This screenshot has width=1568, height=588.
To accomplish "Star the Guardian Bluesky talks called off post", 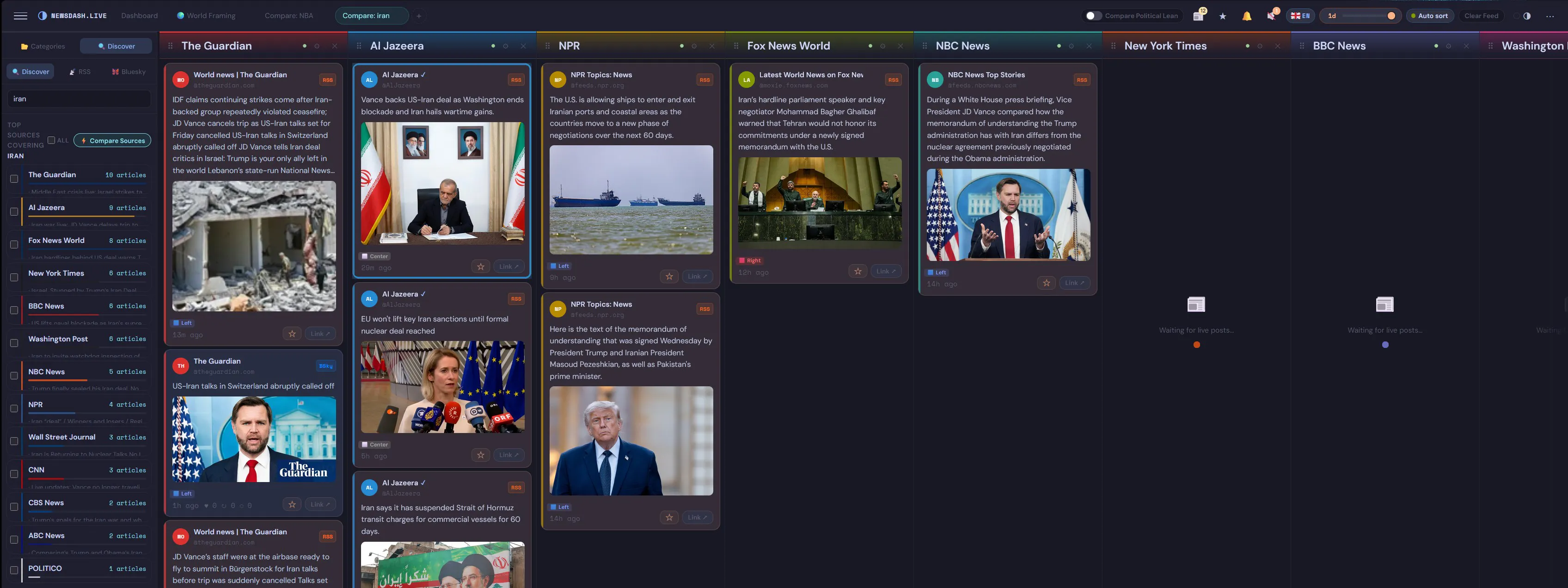I will [292, 505].
